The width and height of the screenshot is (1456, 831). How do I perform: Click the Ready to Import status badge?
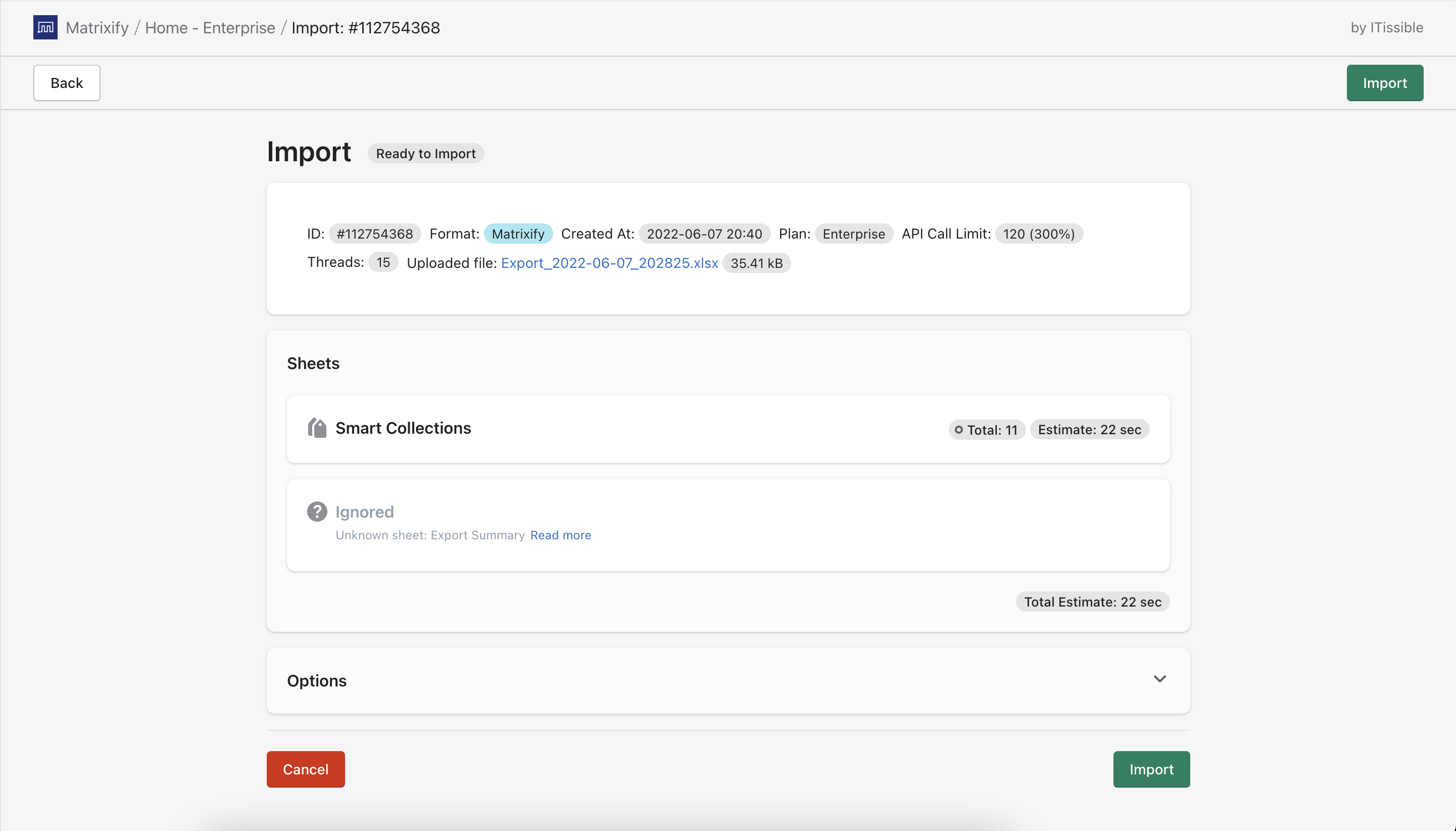point(425,154)
